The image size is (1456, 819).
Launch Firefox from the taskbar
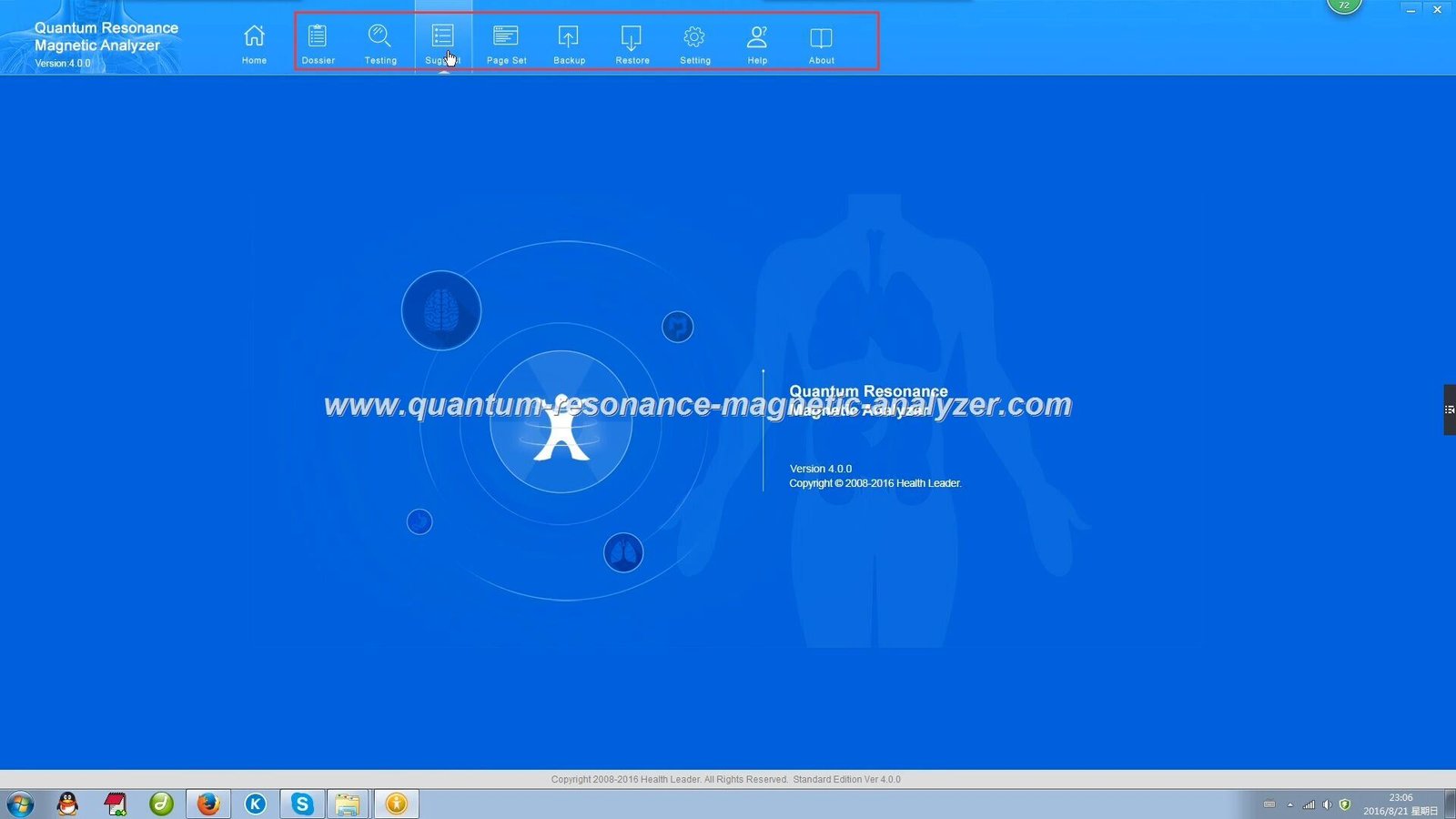tap(207, 804)
